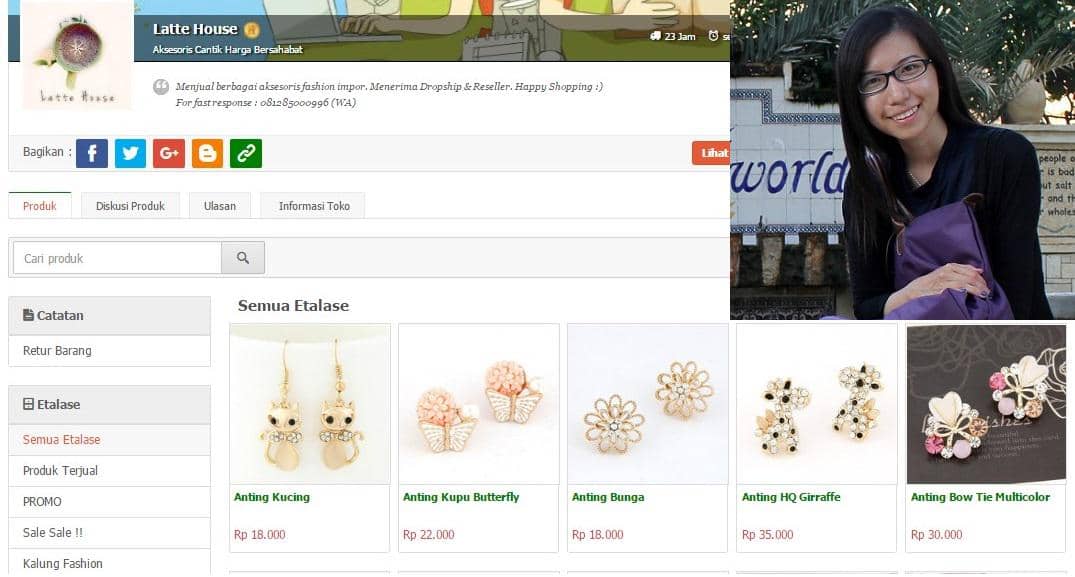The width and height of the screenshot is (1075, 577).
Task: Click the Catatan list icon in the sidebar
Action: [x=30, y=315]
